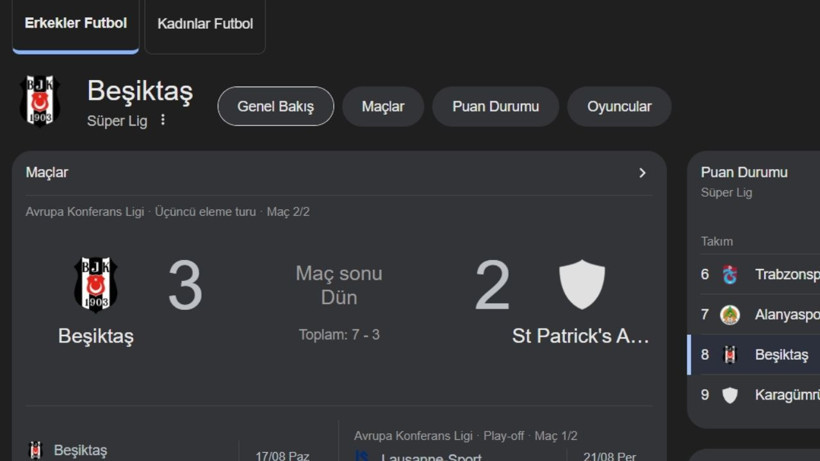The image size is (820, 461).
Task: Switch to Kadınlar Futbol tab
Action: tap(205, 24)
